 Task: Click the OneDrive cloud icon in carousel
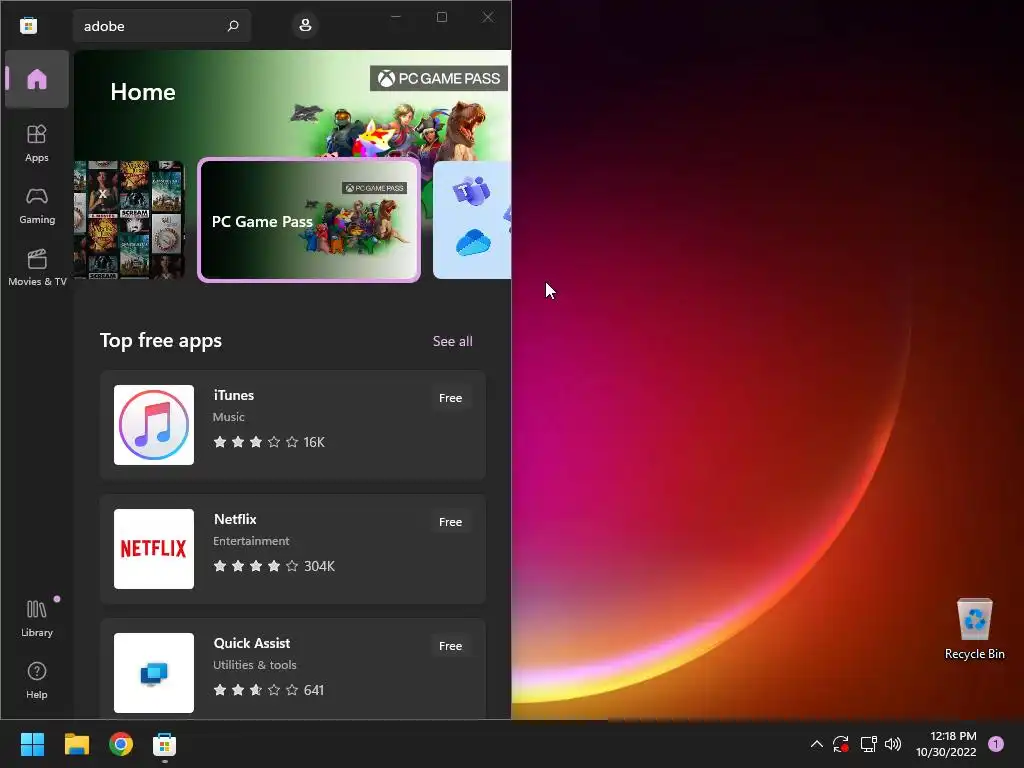tap(473, 242)
